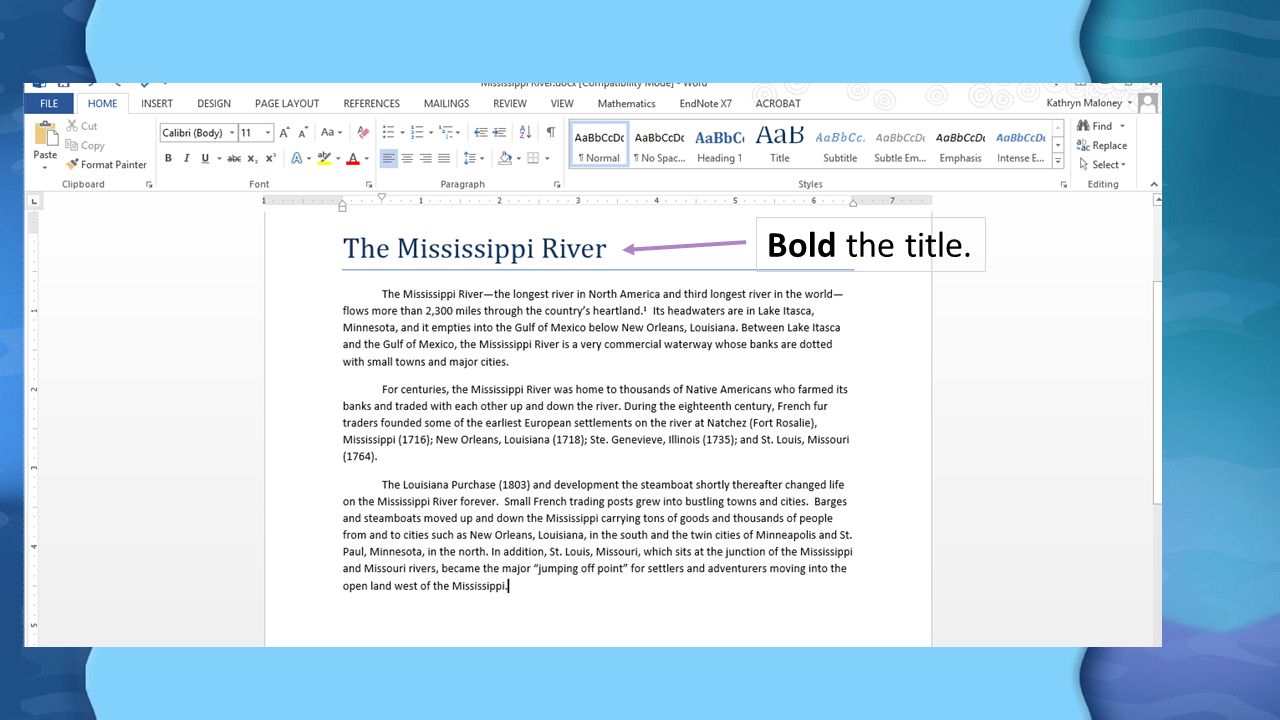
Task: Apply strikethrough to text
Action: click(234, 158)
